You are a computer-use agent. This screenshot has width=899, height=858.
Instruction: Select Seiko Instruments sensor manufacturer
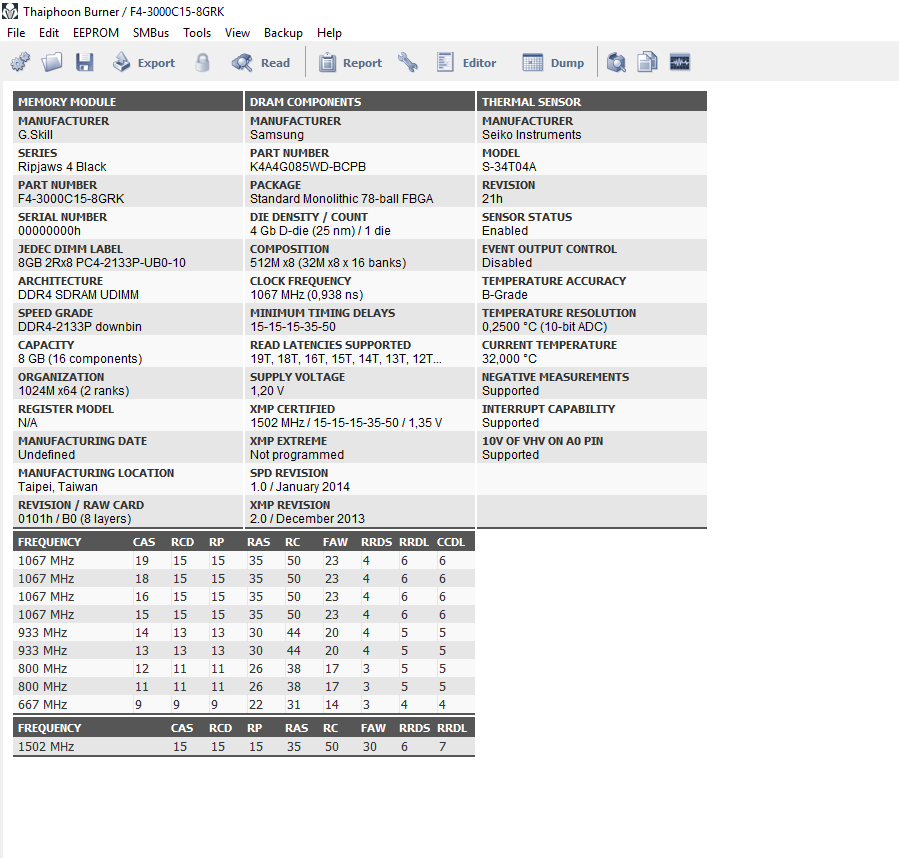[531, 135]
